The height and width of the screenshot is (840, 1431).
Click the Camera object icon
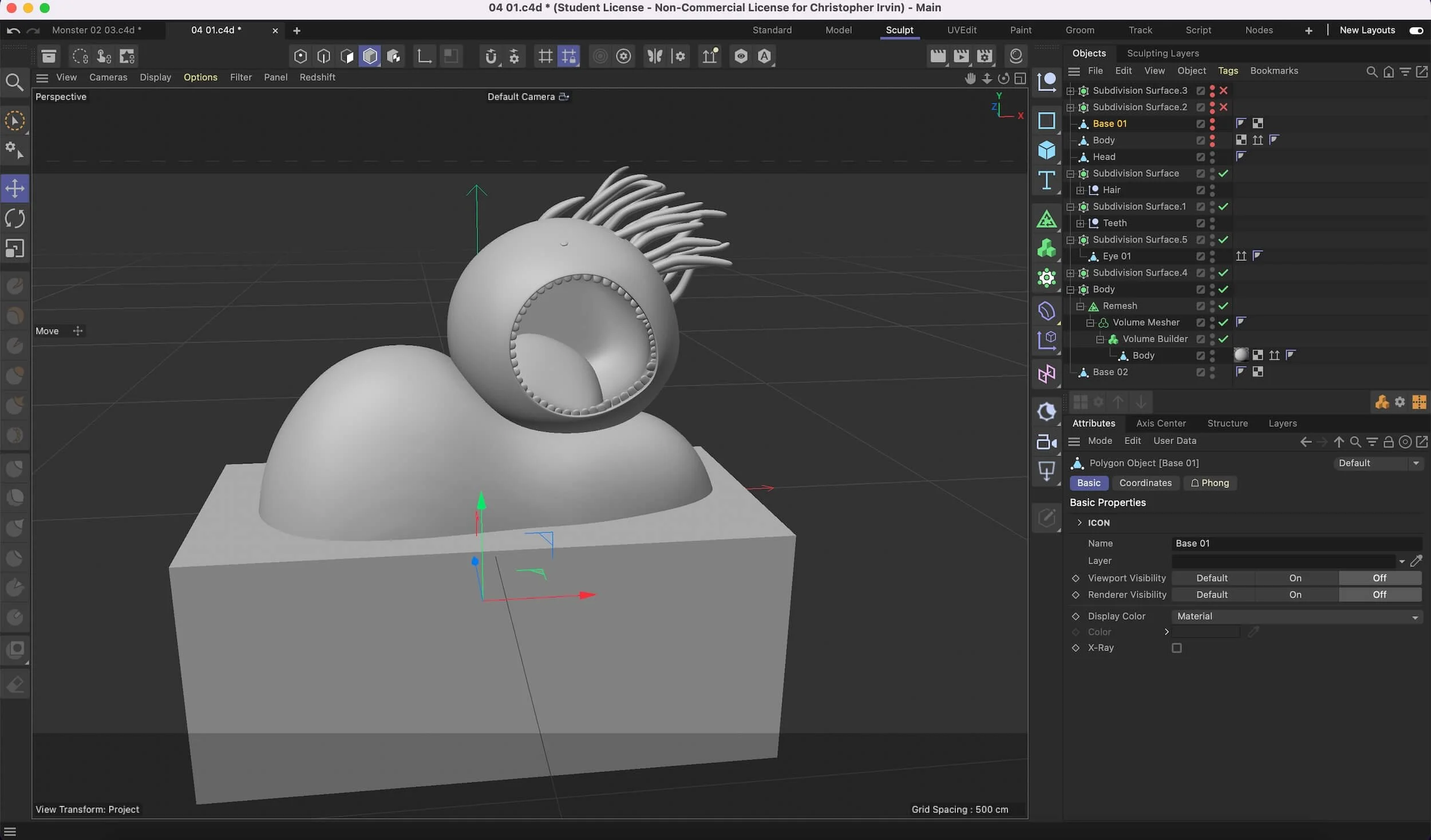tap(1046, 442)
